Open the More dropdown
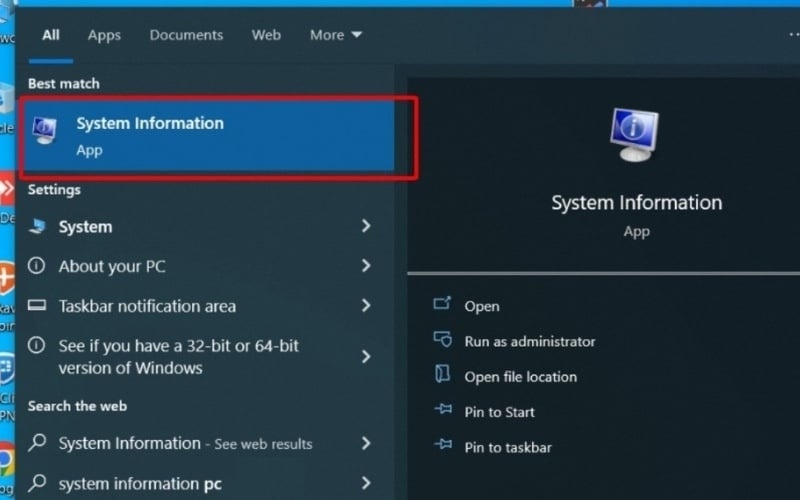The image size is (800, 500). (336, 35)
